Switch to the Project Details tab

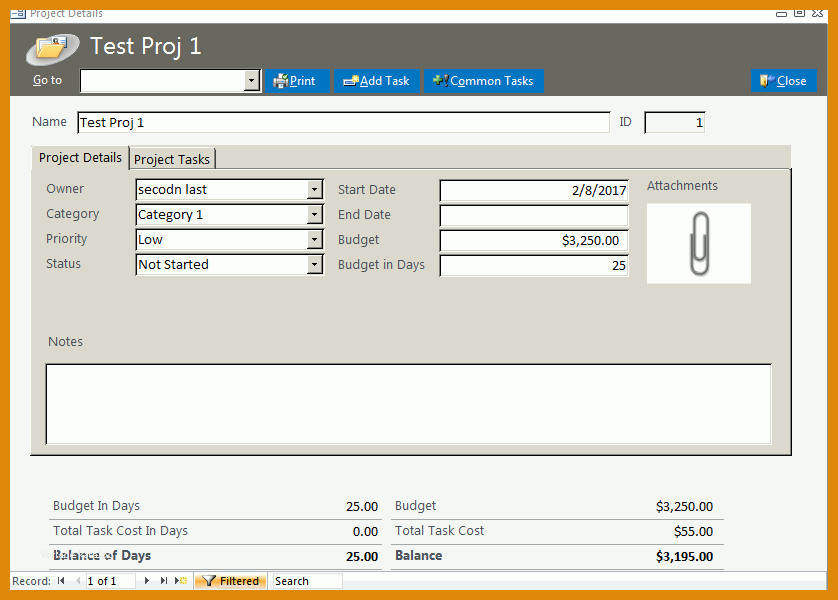coord(80,158)
